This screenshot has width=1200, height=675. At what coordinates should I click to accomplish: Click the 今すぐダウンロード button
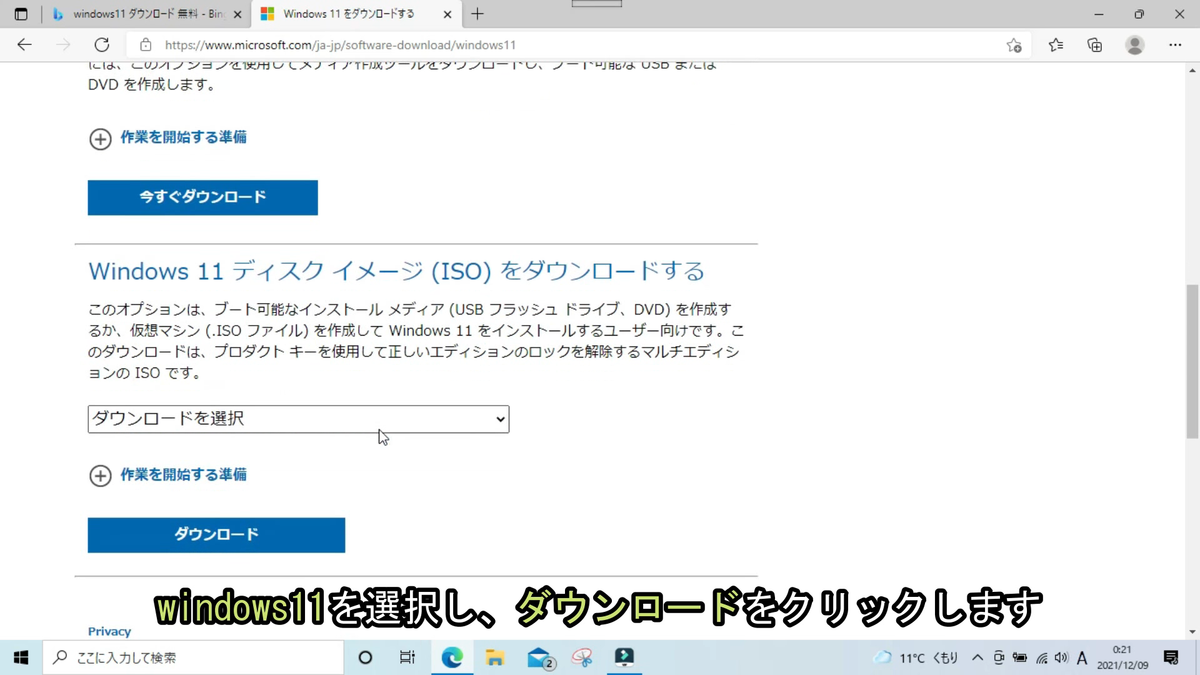(203, 197)
